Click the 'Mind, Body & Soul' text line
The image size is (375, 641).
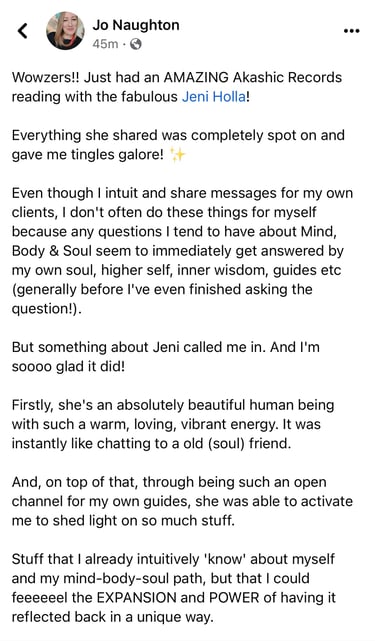click(177, 241)
